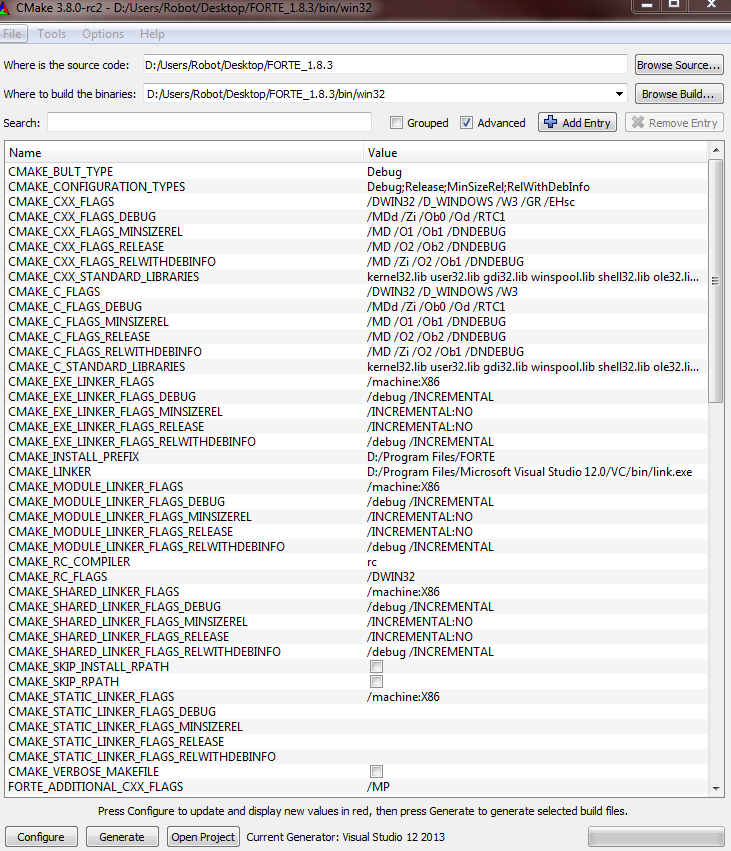
Task: Click the scroll down arrow of the table
Action: pyautogui.click(x=716, y=789)
